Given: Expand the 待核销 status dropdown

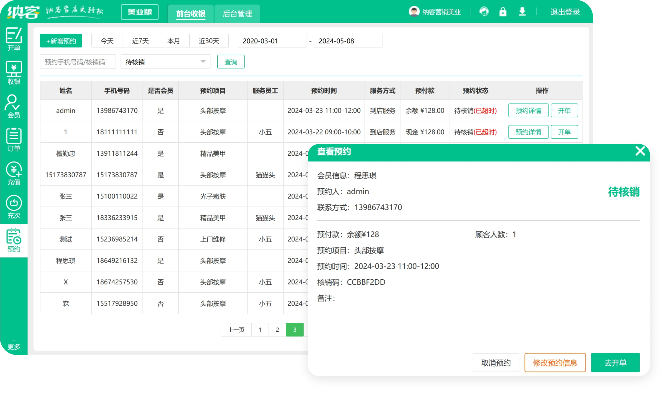Looking at the screenshot, I should 166,62.
